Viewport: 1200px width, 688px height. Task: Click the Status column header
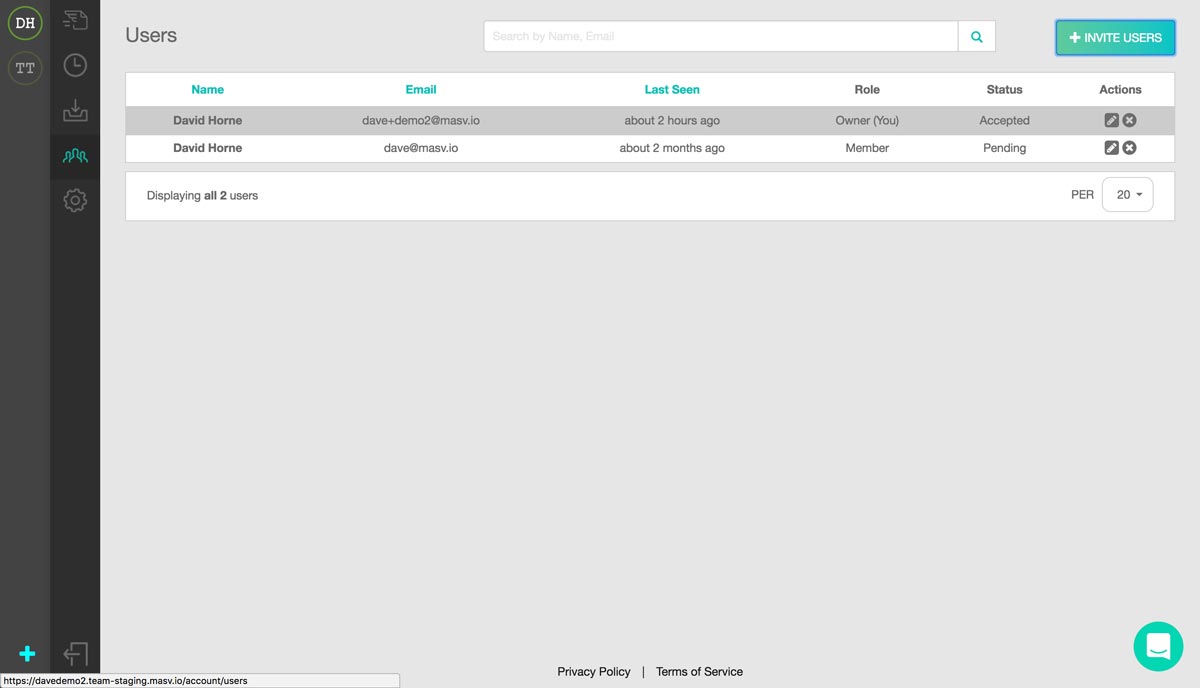pyautogui.click(x=1004, y=90)
